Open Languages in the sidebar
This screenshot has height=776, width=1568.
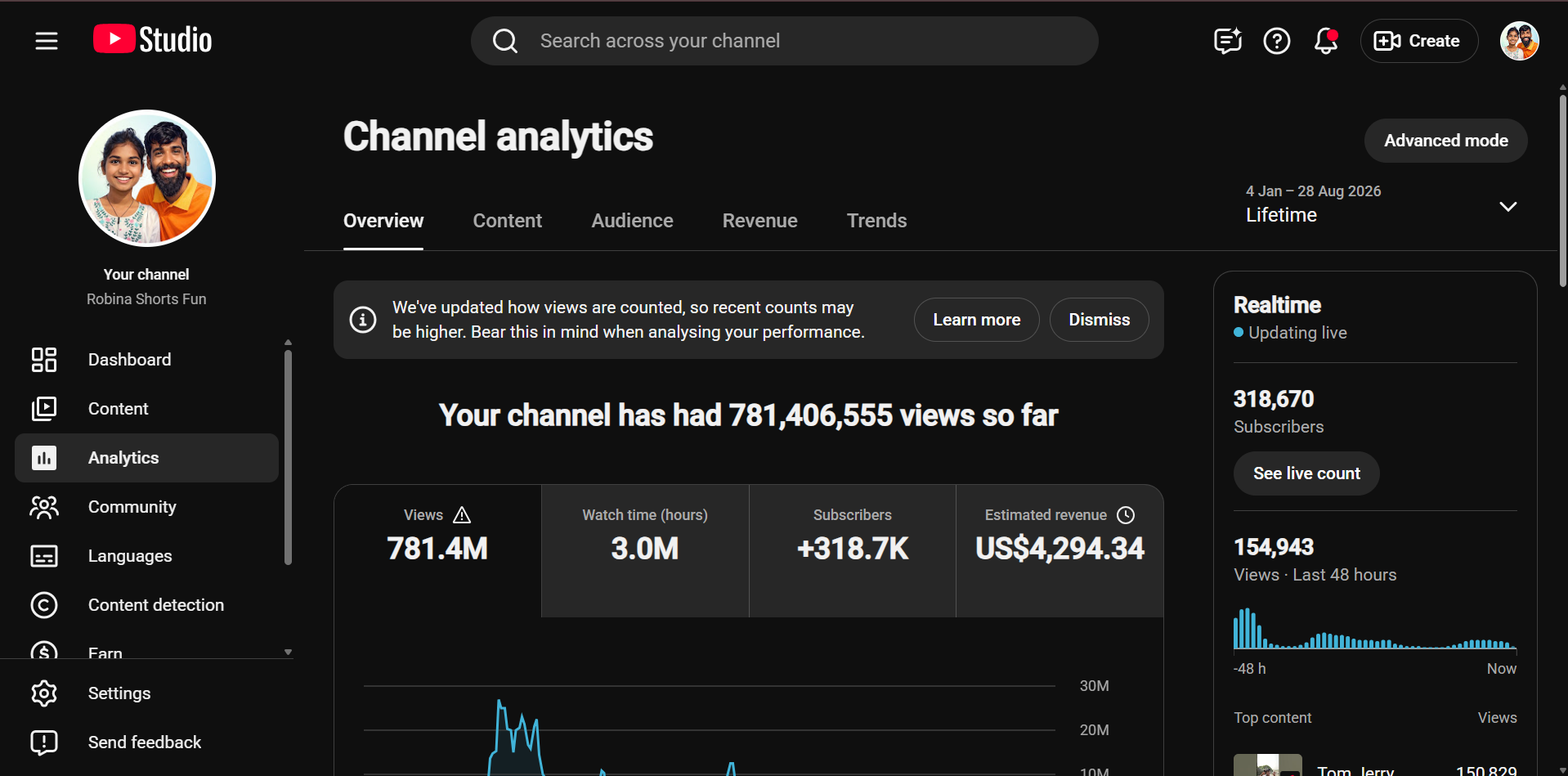[147, 556]
